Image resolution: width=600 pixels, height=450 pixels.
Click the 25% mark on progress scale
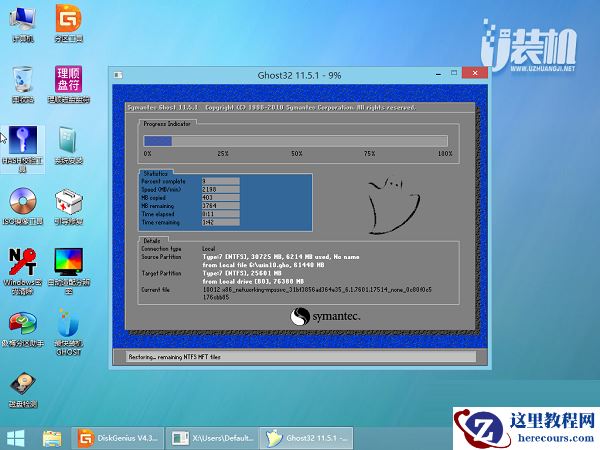click(x=223, y=153)
